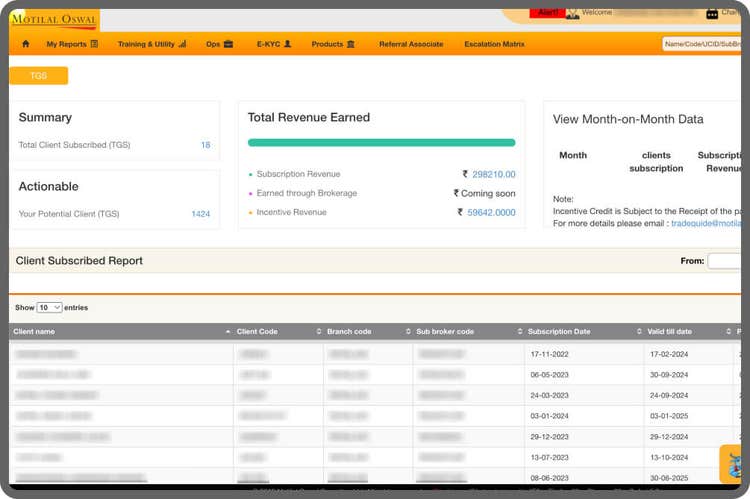Click the E-KYC person icon

pyautogui.click(x=288, y=44)
